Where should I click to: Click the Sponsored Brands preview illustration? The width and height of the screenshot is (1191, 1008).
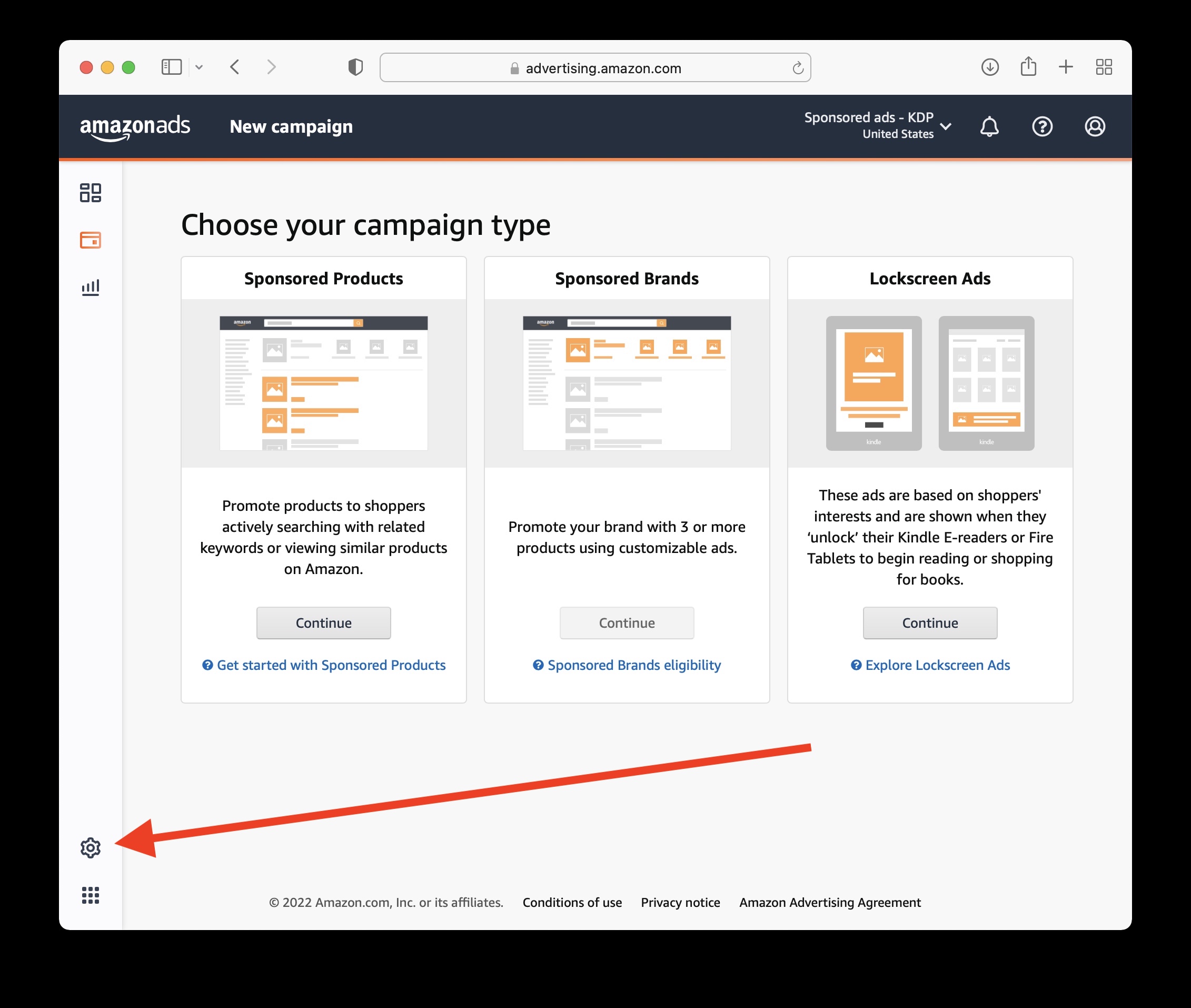coord(627,383)
